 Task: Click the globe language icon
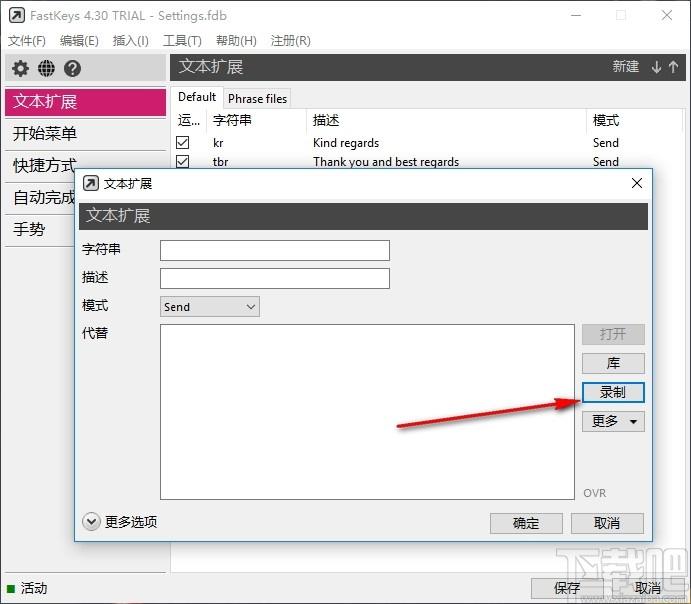coord(46,68)
